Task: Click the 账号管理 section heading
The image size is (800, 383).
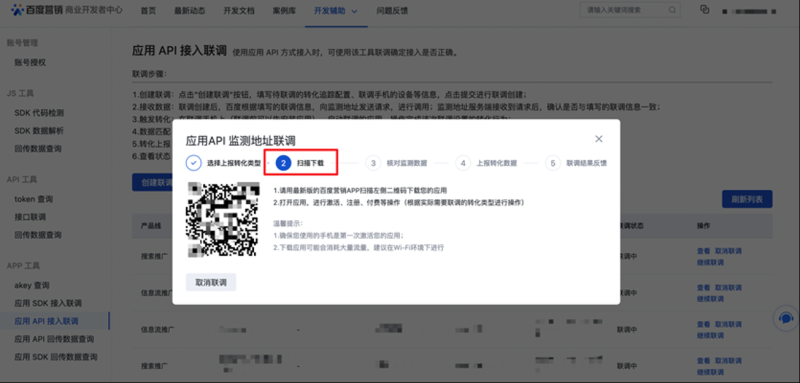Action: click(x=22, y=43)
